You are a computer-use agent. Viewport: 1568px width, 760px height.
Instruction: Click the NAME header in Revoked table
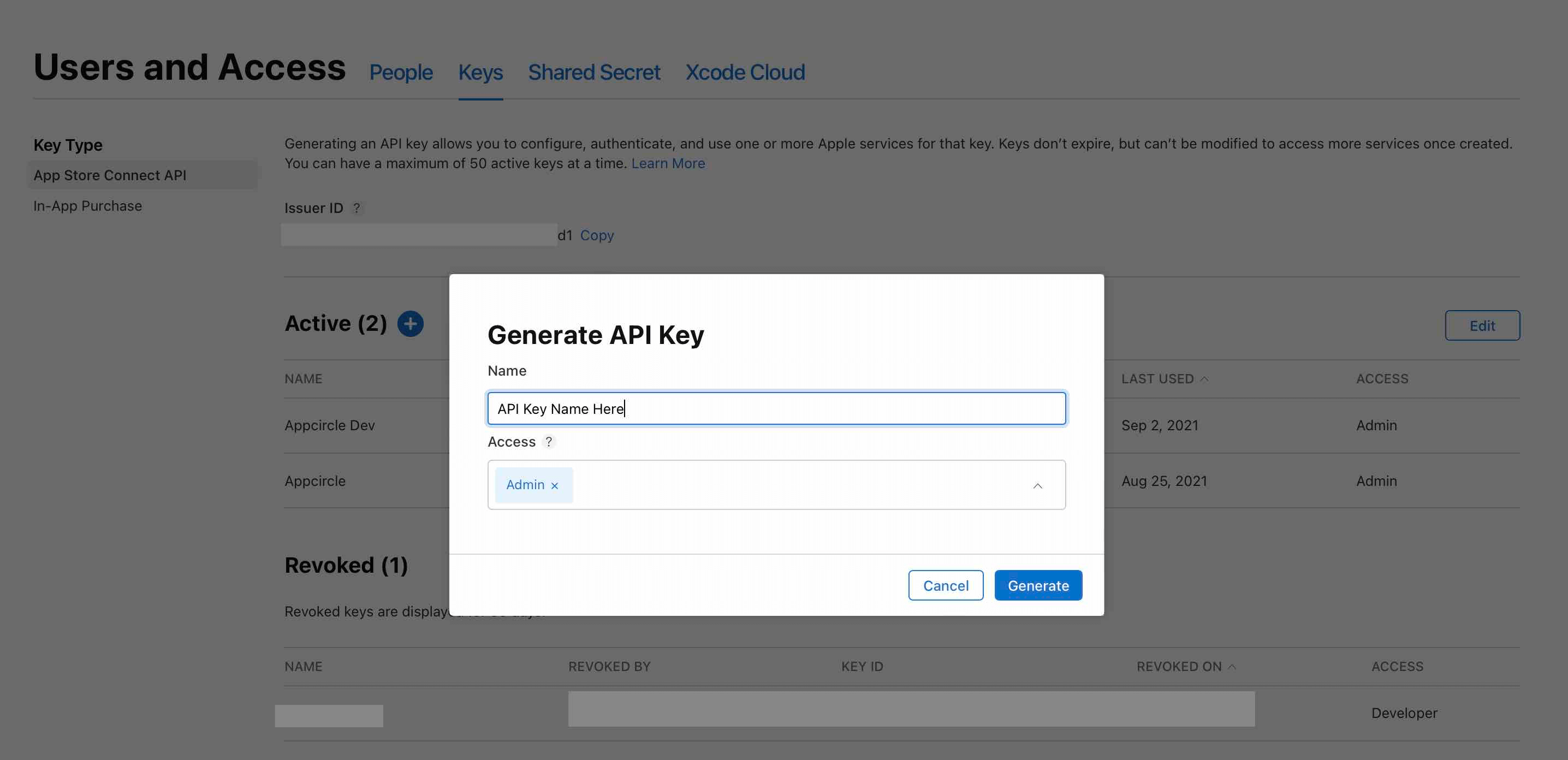click(x=303, y=667)
